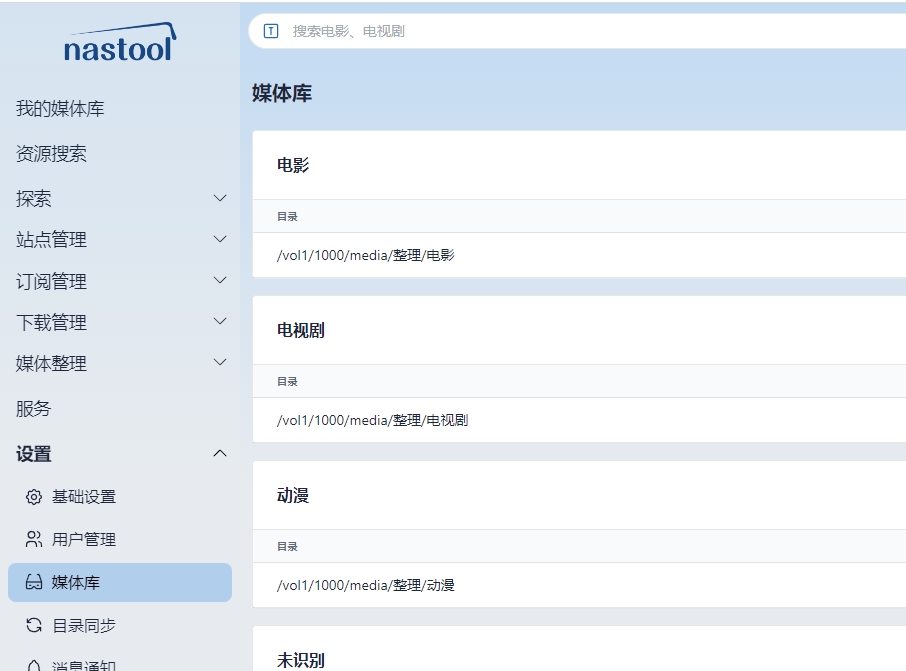Screen dimensions: 906x671
Task: Open 用户管理 settings page
Action: (84, 540)
